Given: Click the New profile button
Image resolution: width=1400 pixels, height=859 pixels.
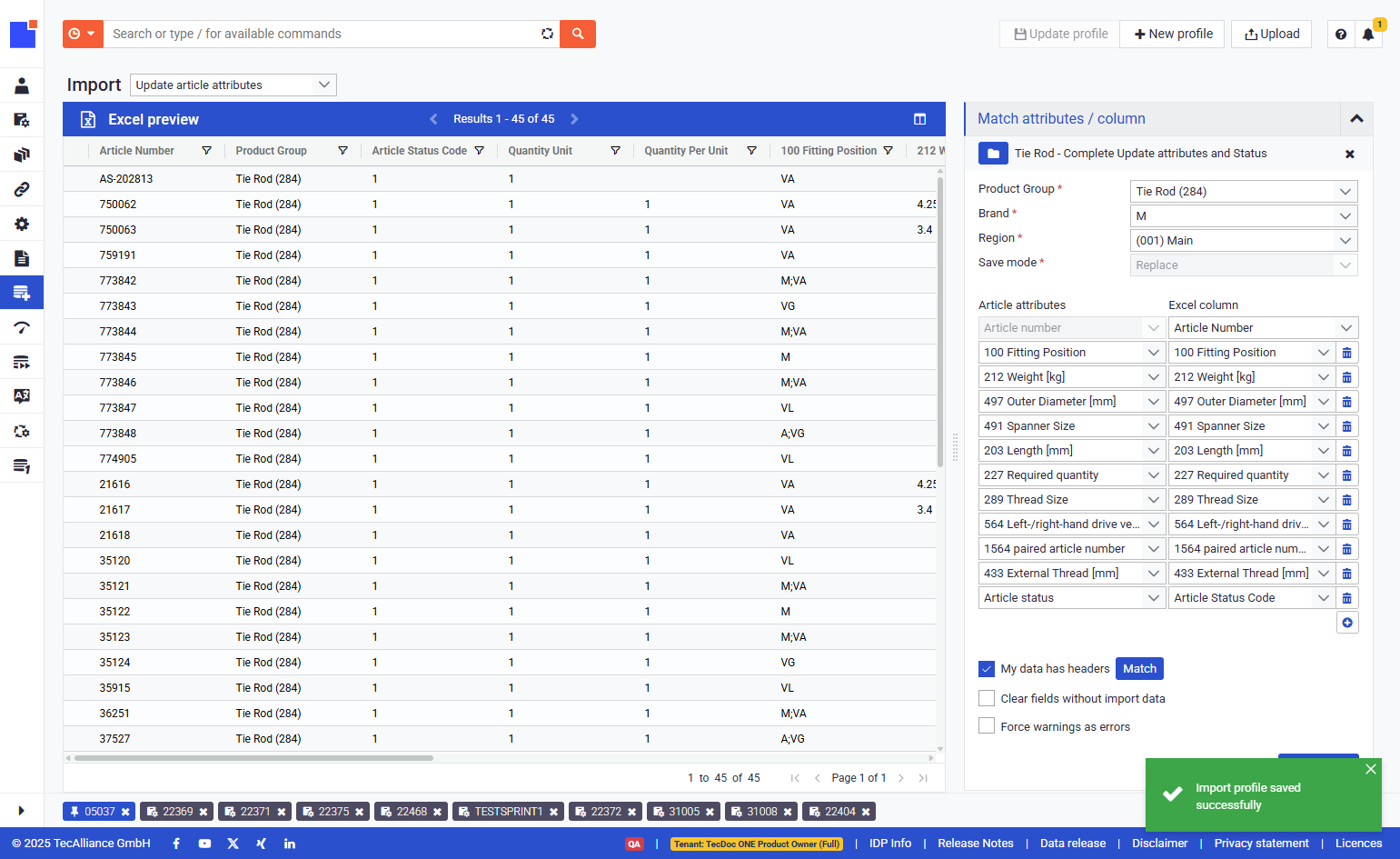Looking at the screenshot, I should [1173, 34].
